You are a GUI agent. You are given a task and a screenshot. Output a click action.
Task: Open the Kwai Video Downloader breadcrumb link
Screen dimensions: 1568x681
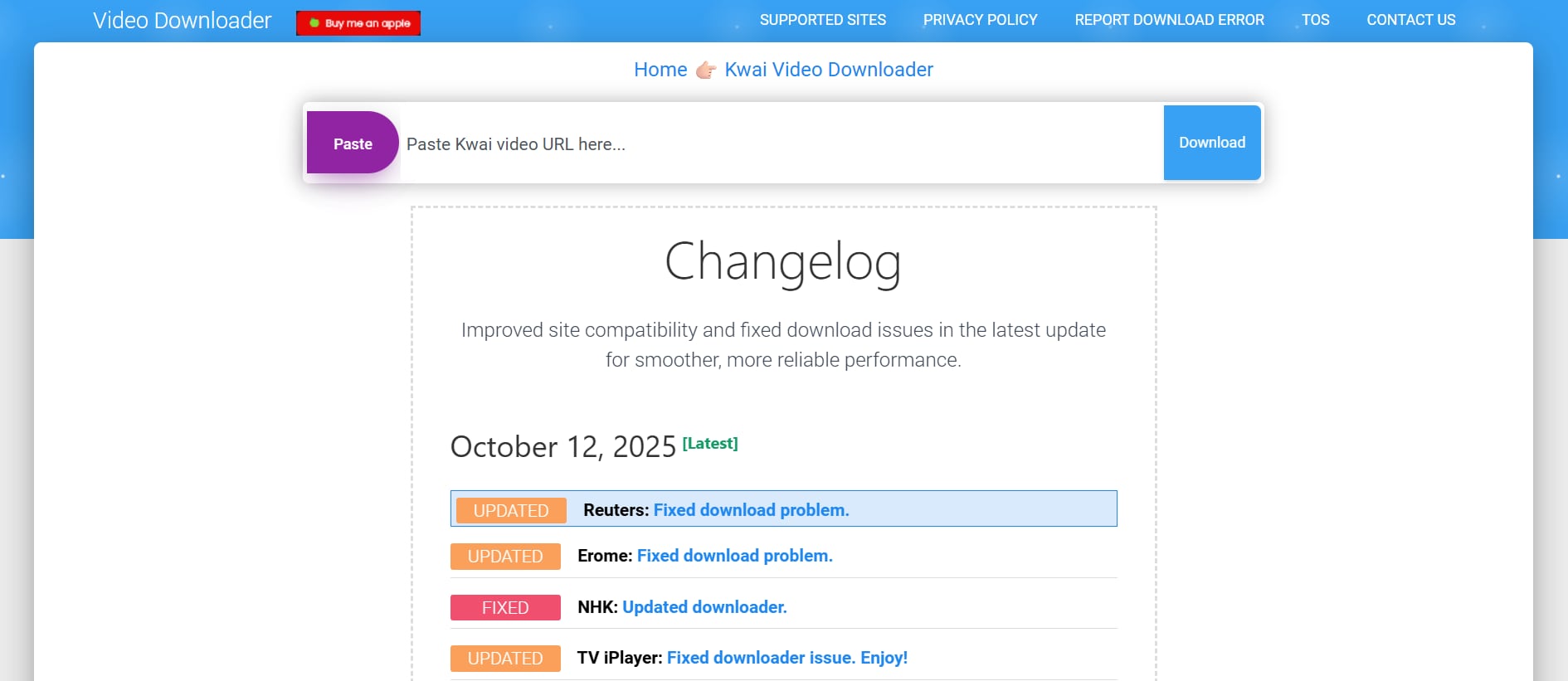[829, 70]
